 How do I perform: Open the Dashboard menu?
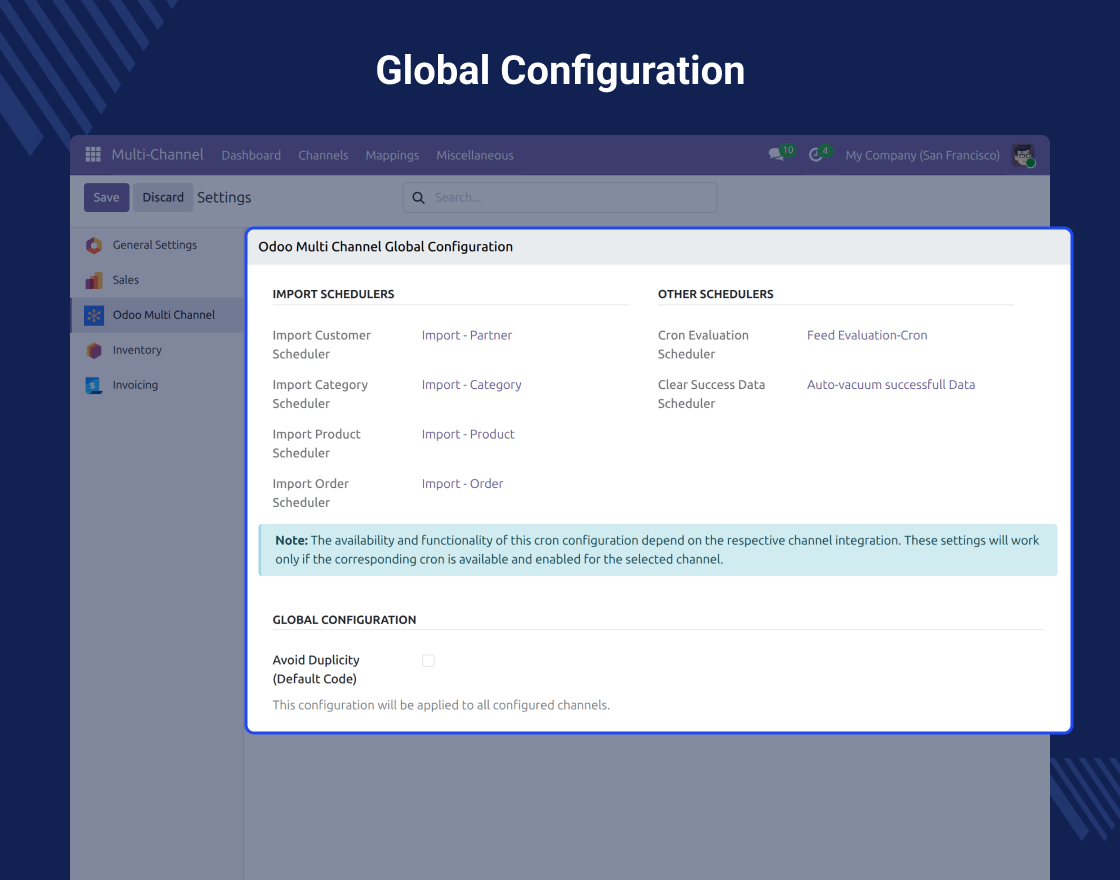(251, 155)
